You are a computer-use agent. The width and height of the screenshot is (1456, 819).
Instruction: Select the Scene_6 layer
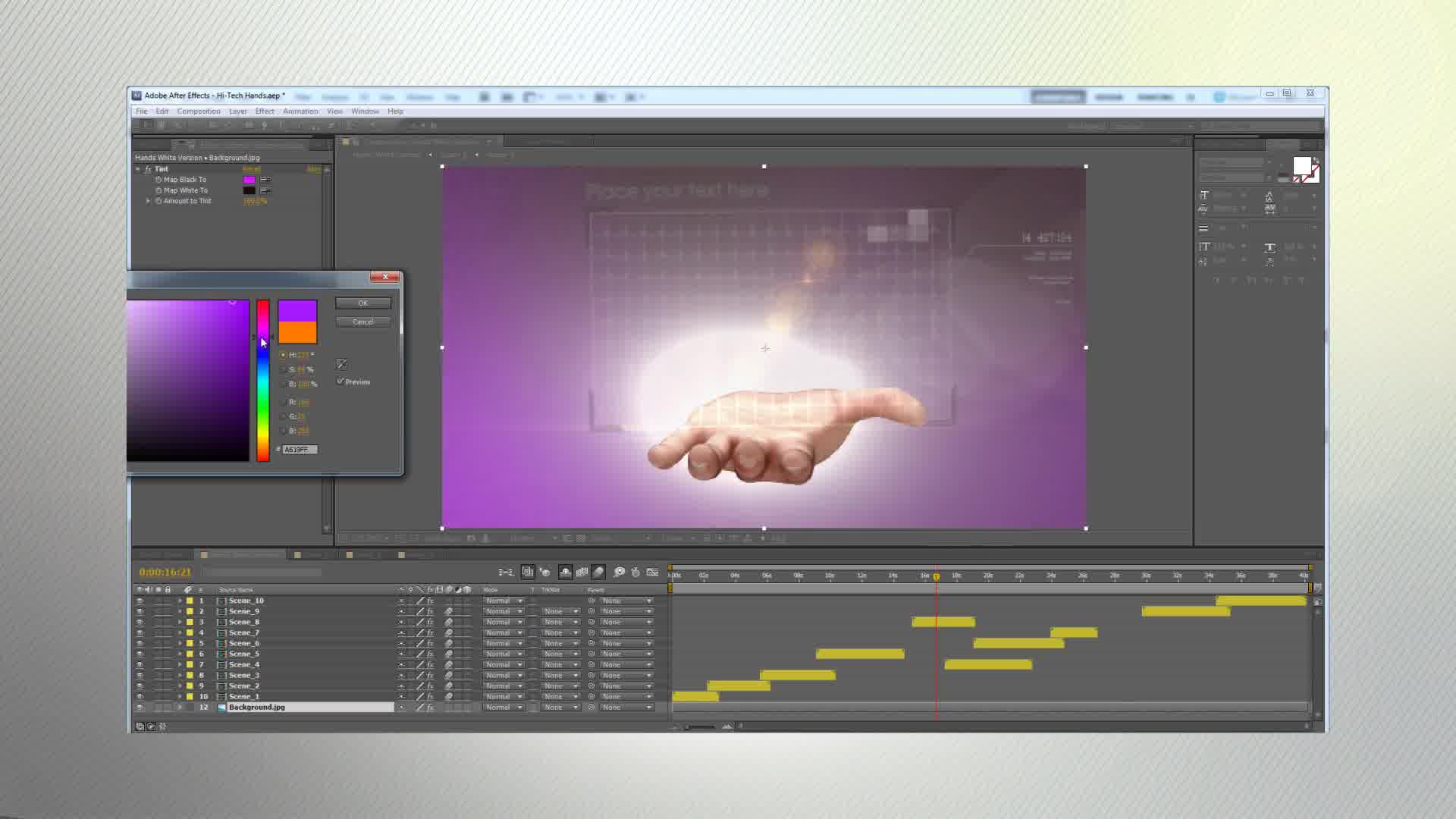[x=244, y=643]
